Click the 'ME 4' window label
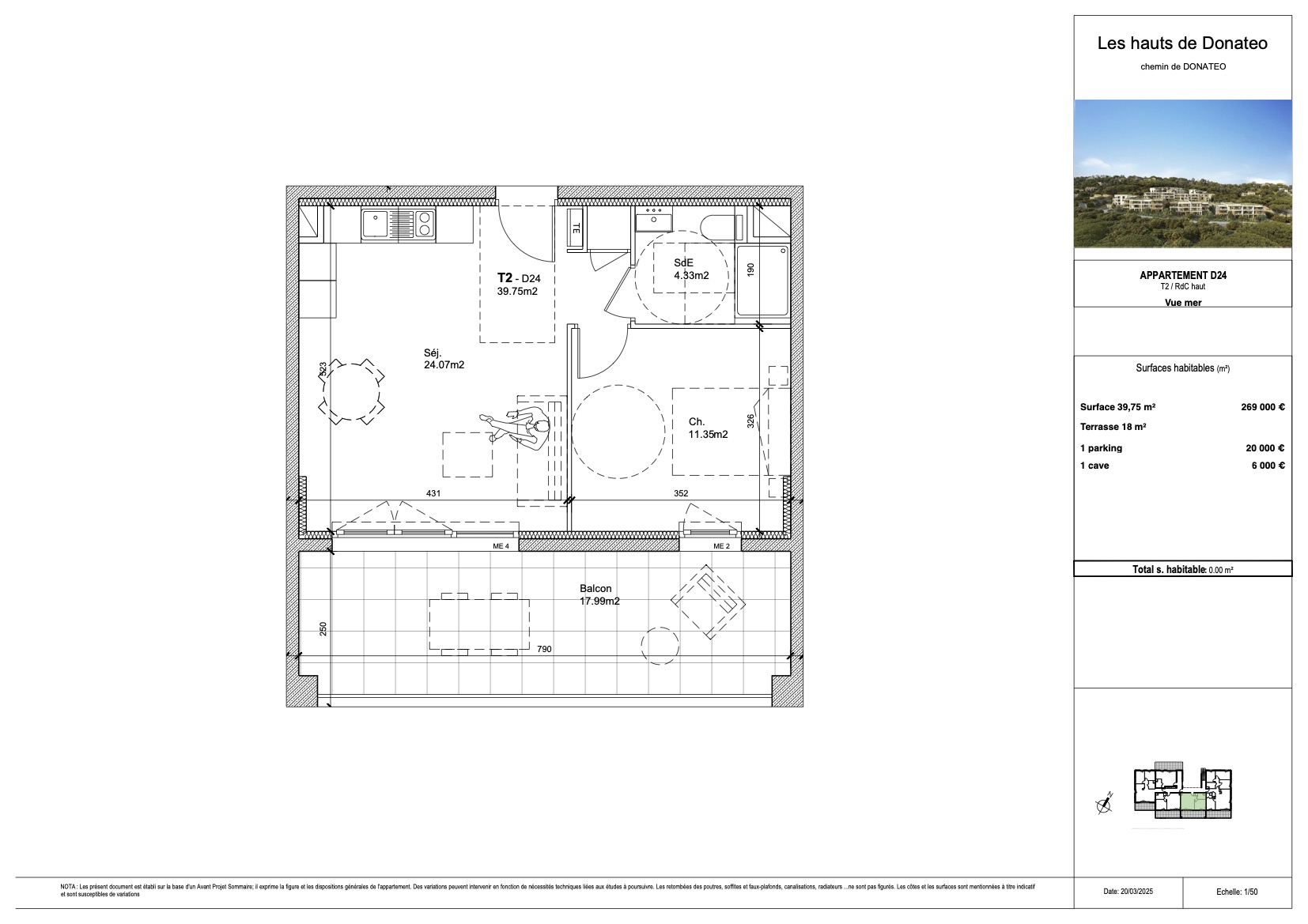Screen dimensions: 1308x924 click(501, 546)
